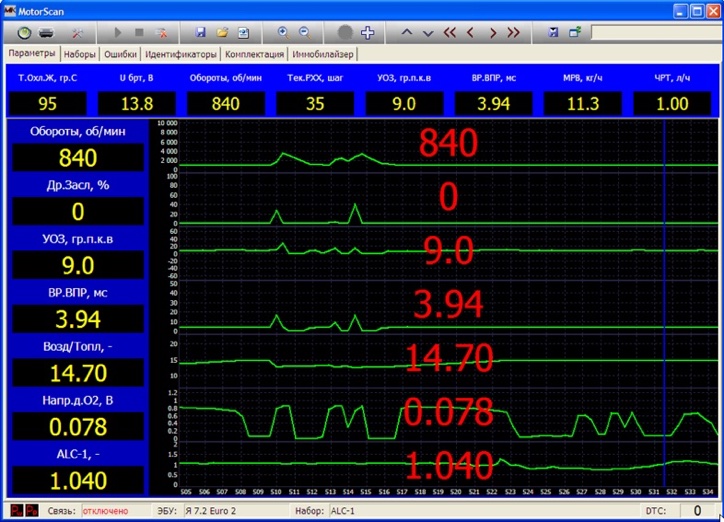Click the window layout icon beside text field
Screen dimensions: 724x522
[x=575, y=32]
